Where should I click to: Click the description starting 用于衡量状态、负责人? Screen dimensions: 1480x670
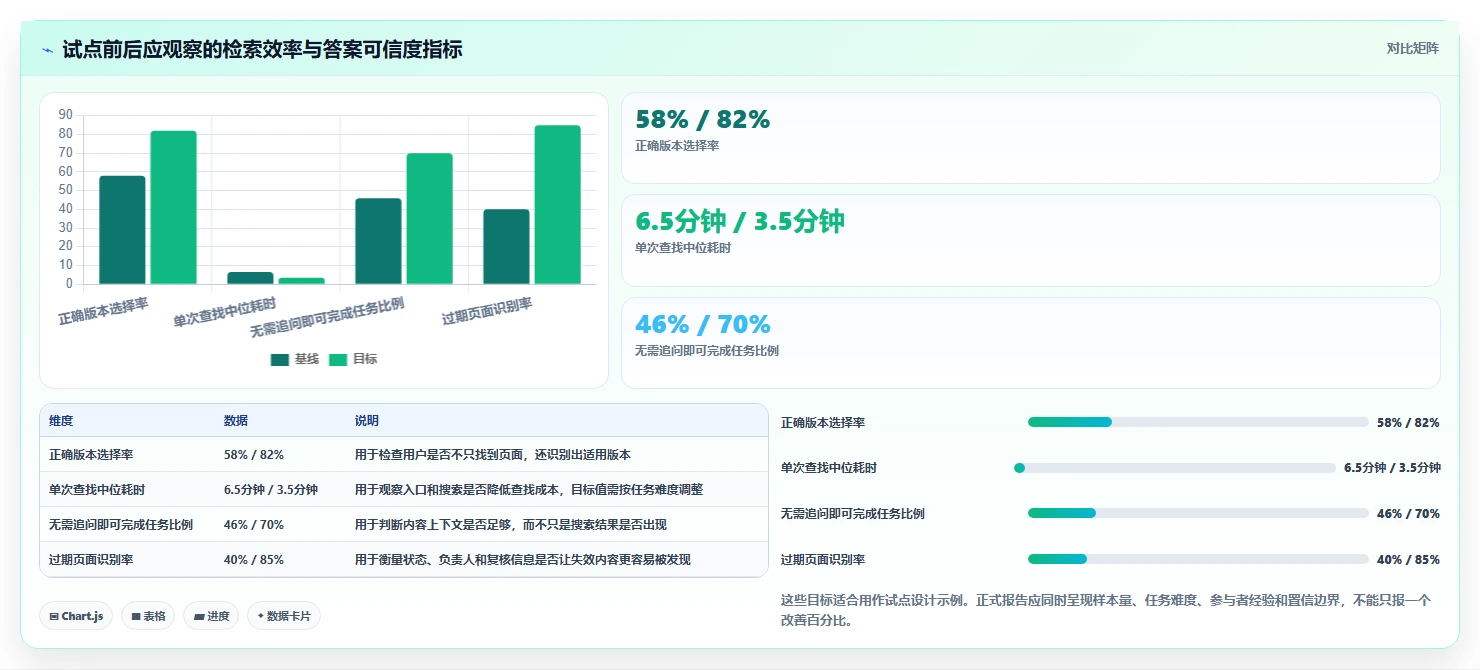click(523, 559)
